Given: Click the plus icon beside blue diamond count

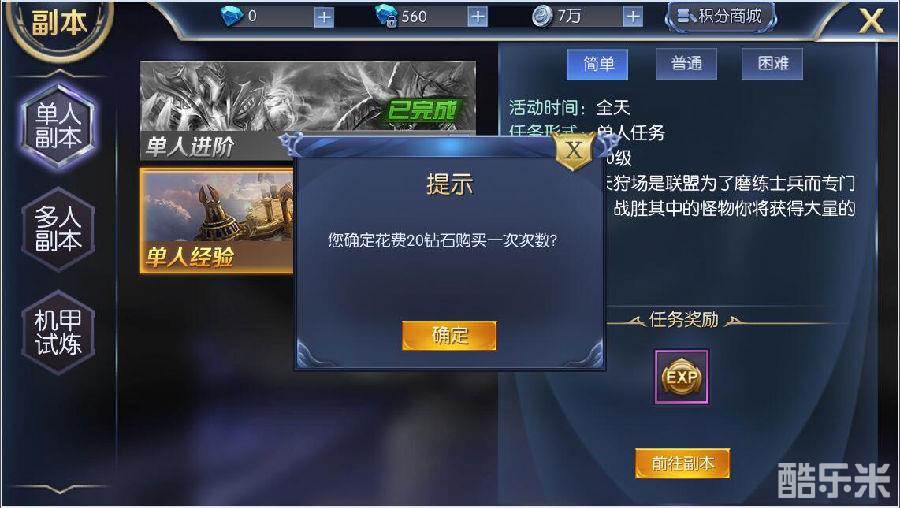Looking at the screenshot, I should coord(324,17).
